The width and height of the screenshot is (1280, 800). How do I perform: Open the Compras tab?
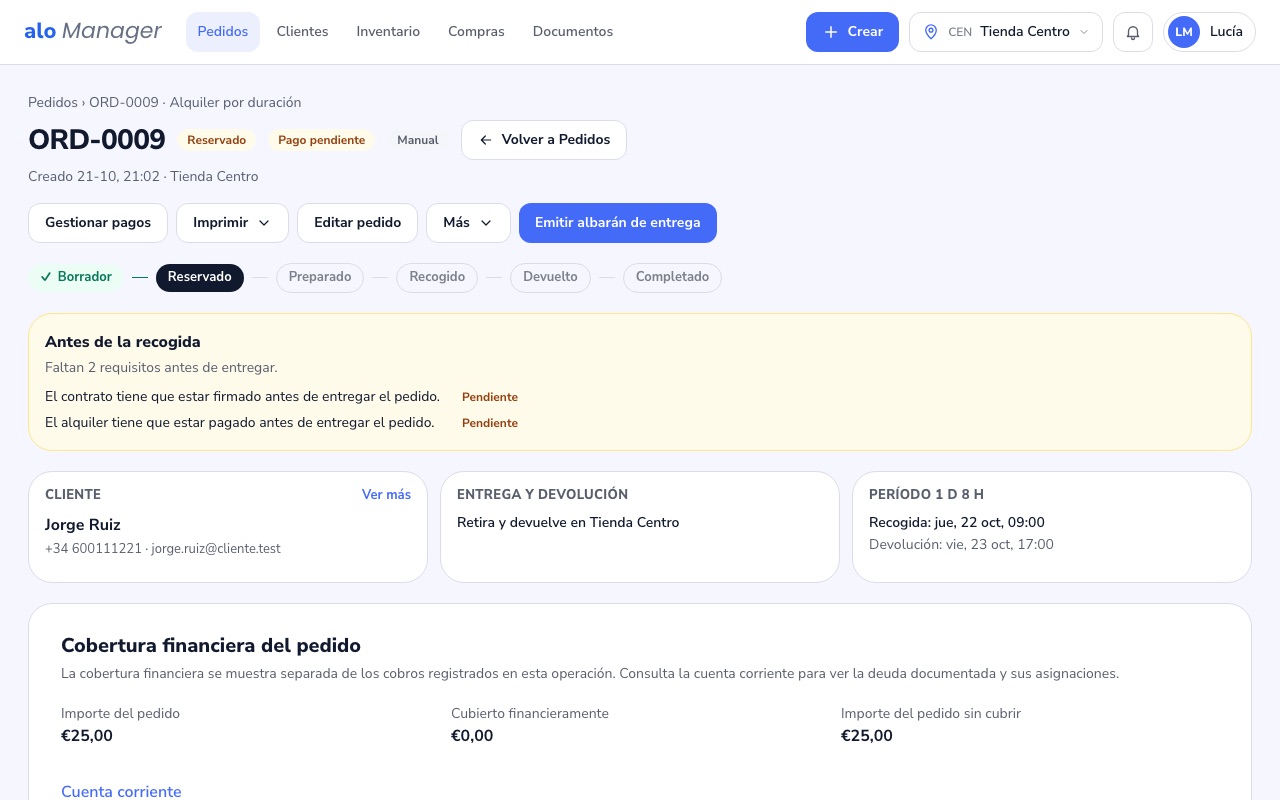click(476, 32)
